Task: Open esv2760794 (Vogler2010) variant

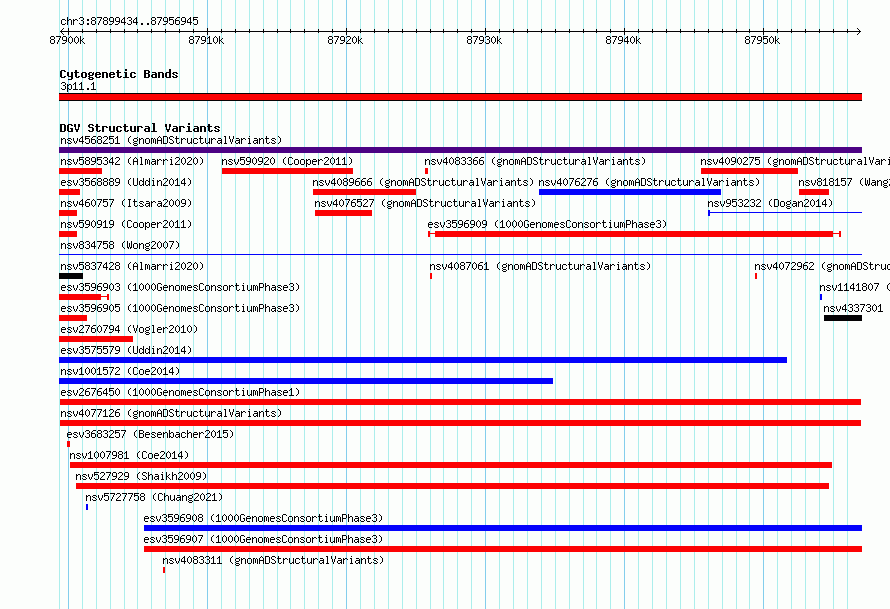Action: [129, 329]
